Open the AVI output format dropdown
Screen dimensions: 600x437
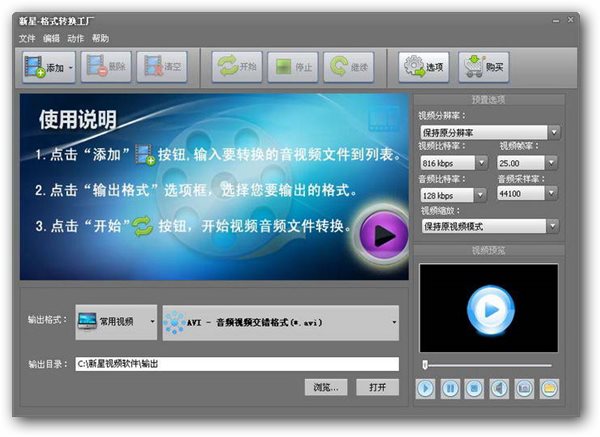(280, 323)
